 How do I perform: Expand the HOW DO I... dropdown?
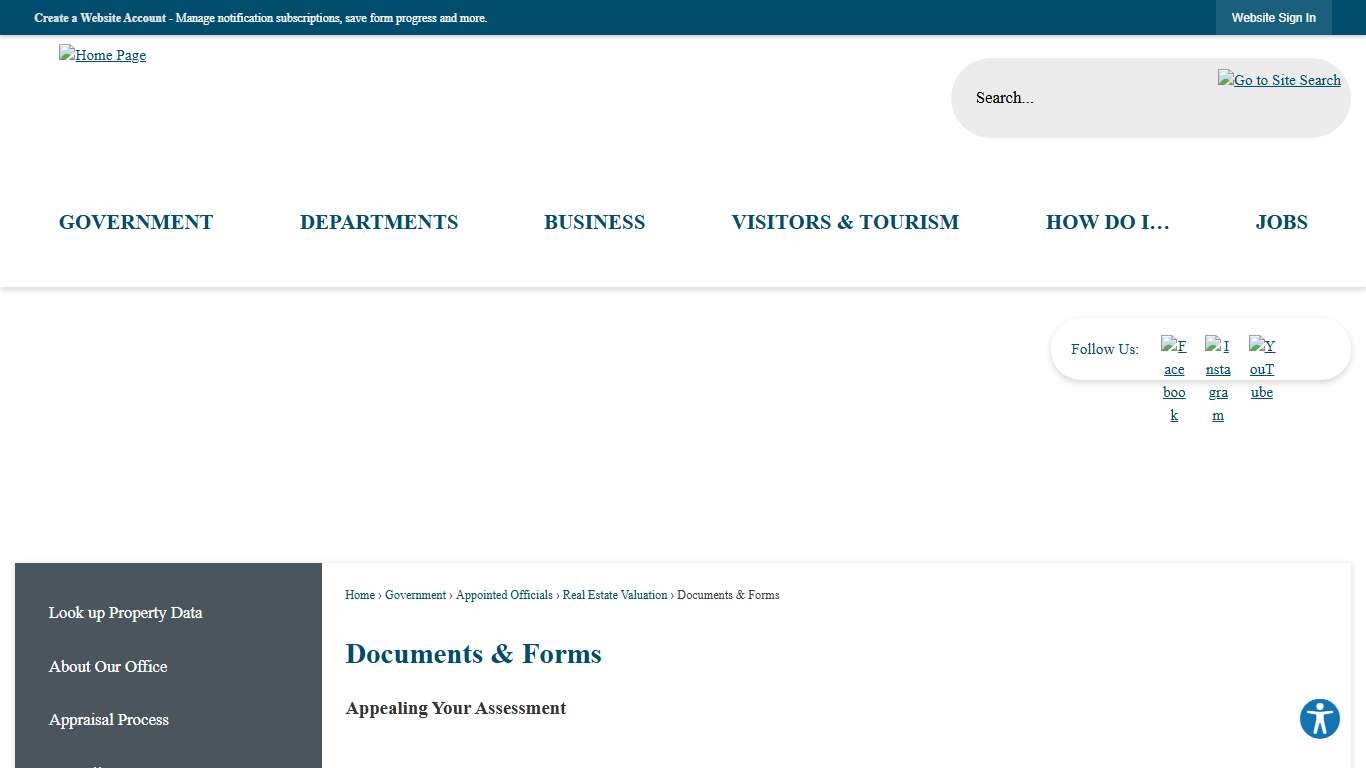(1107, 222)
